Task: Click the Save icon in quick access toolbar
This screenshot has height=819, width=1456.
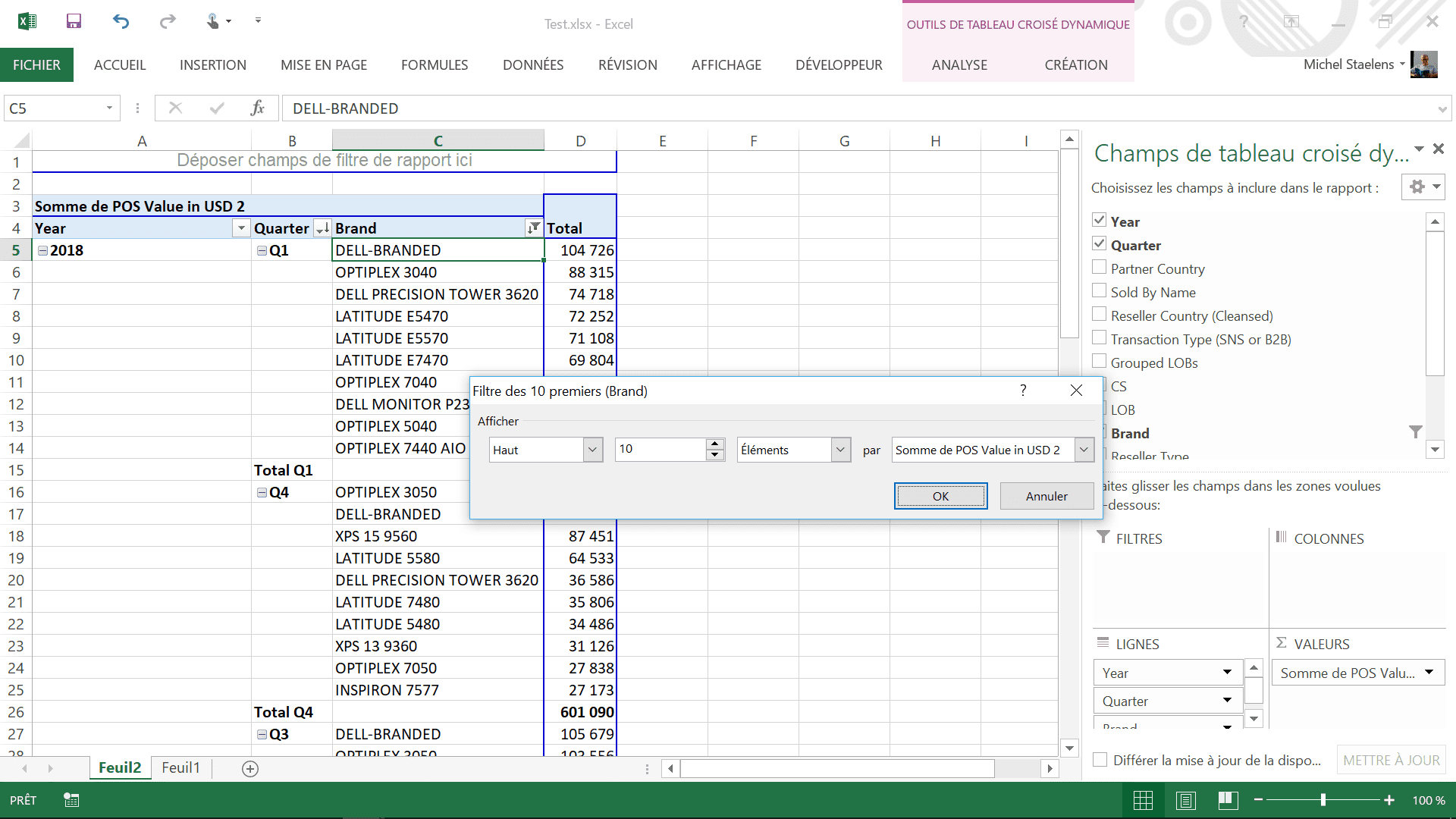Action: 74,21
